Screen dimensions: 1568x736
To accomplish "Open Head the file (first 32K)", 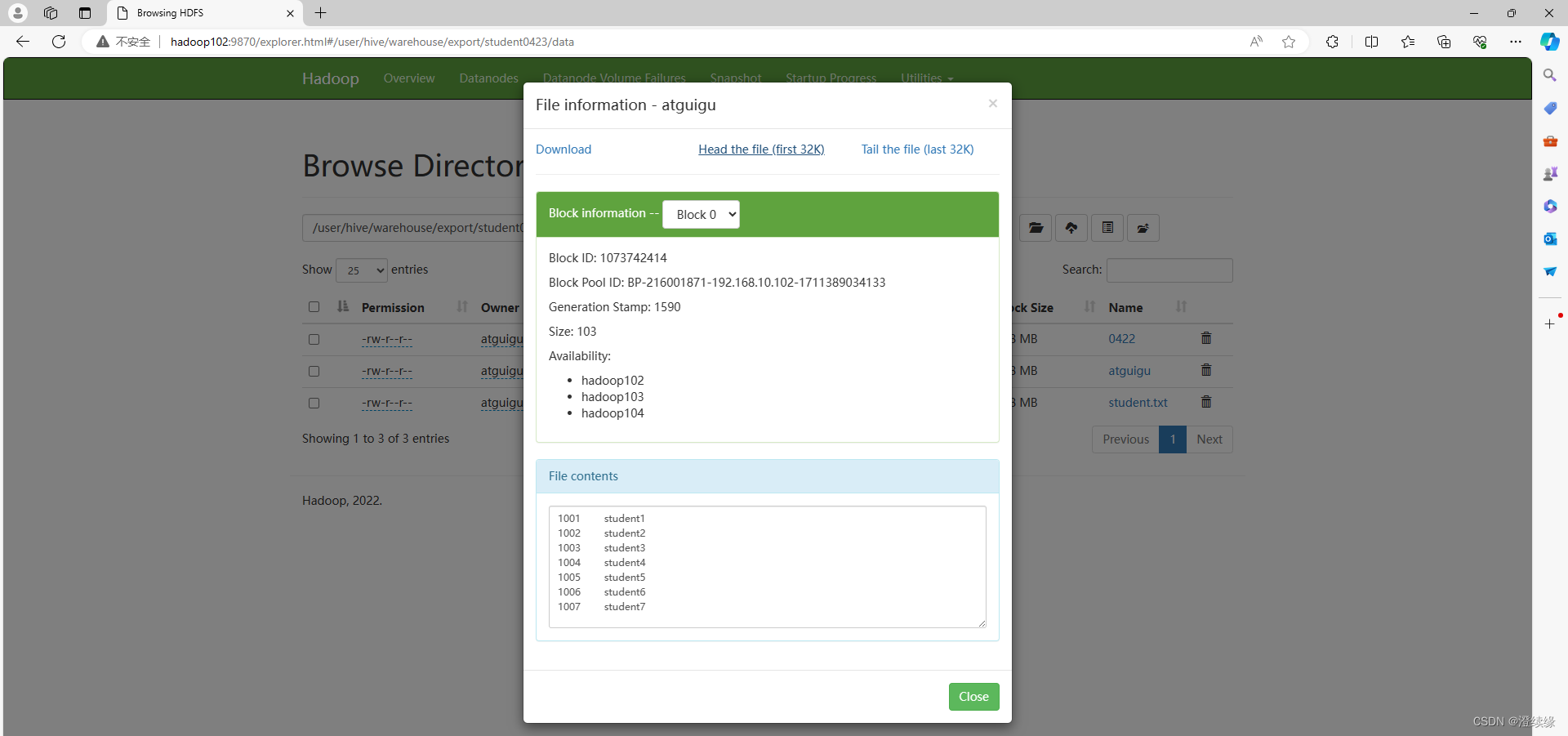I will click(761, 149).
